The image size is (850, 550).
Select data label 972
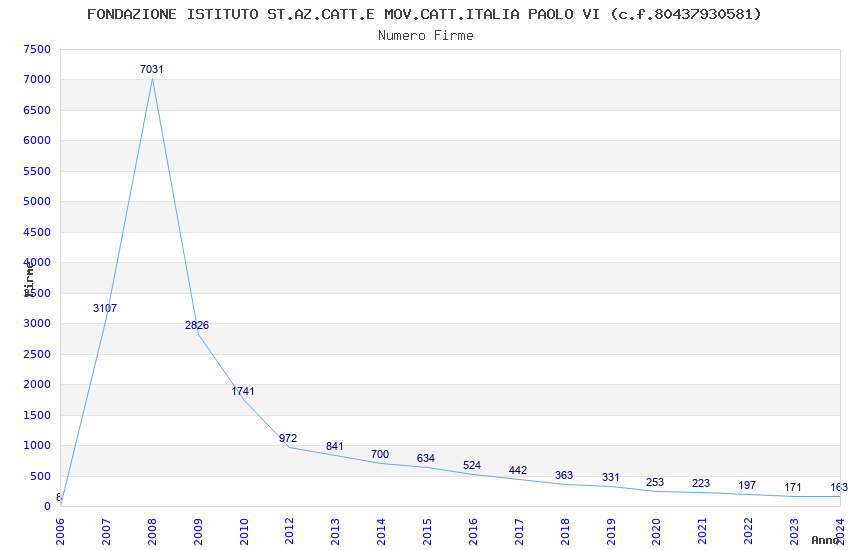(x=288, y=438)
